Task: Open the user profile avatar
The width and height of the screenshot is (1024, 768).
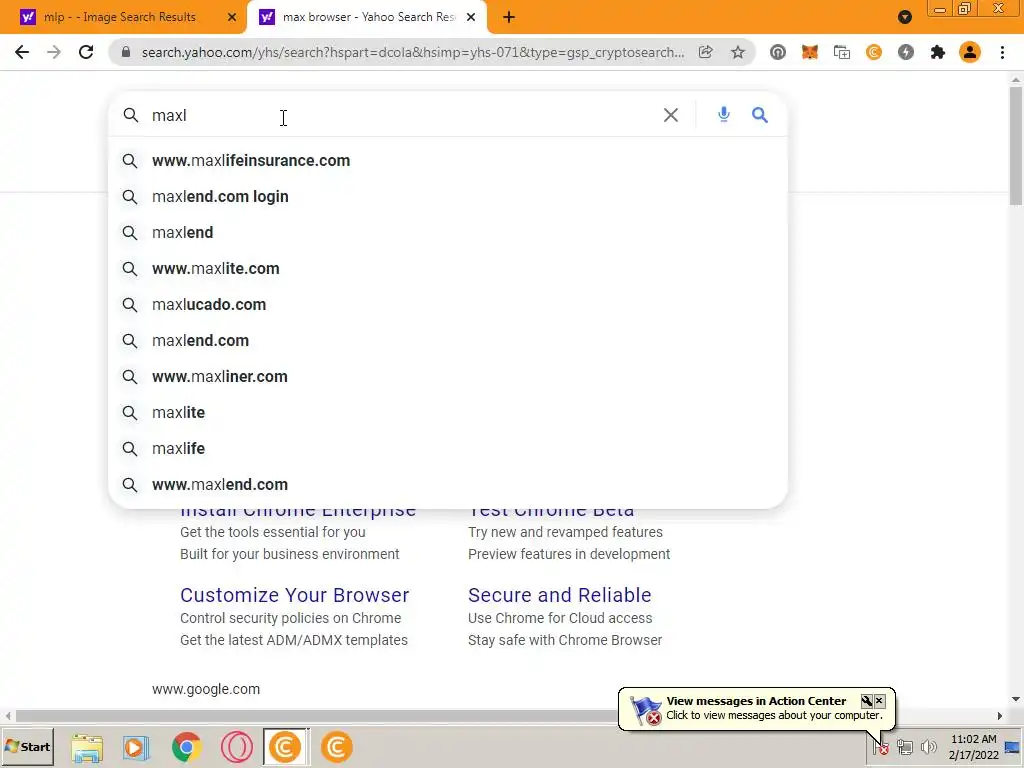Action: point(970,52)
